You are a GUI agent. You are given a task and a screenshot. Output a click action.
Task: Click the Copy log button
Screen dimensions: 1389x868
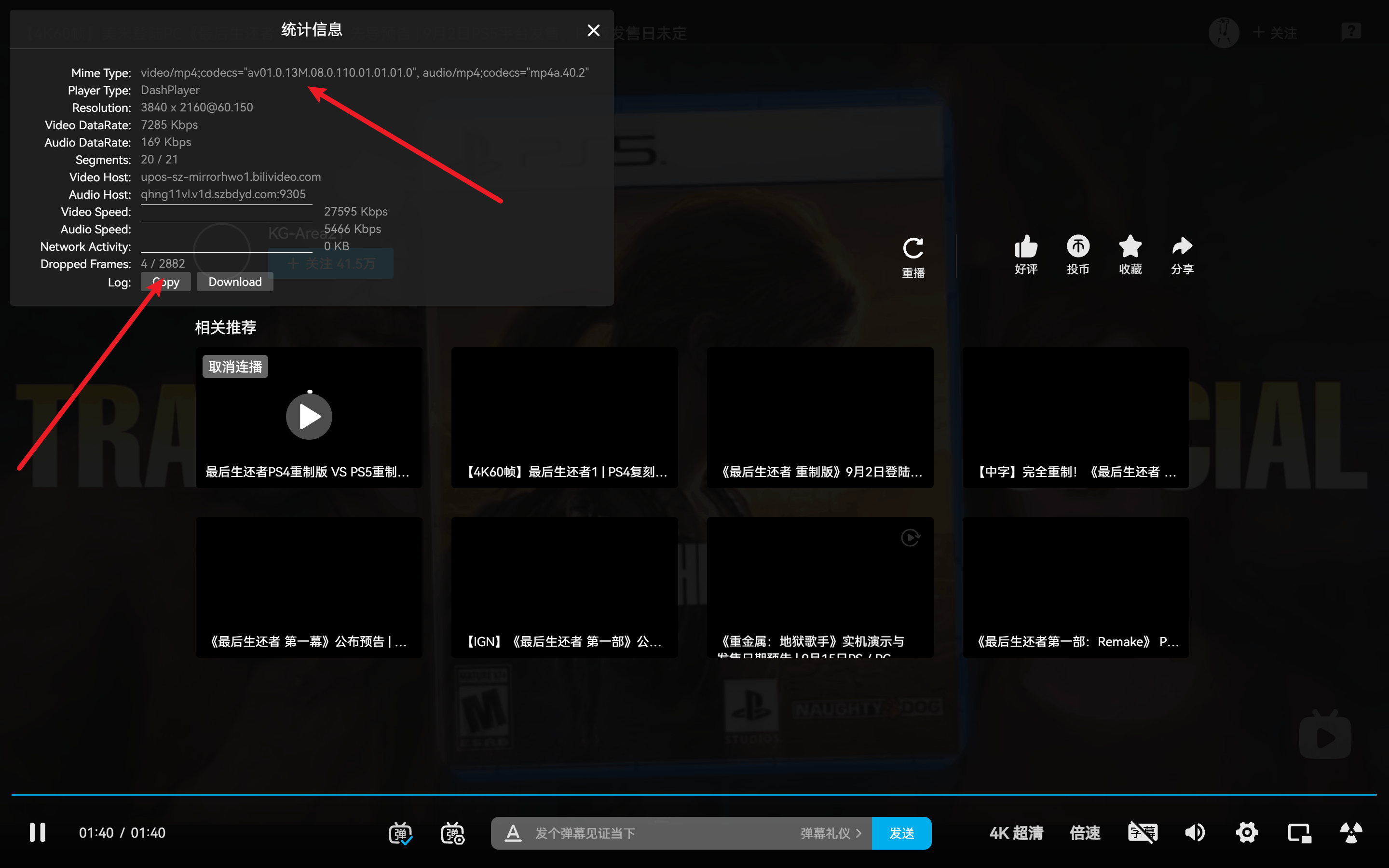[166, 282]
